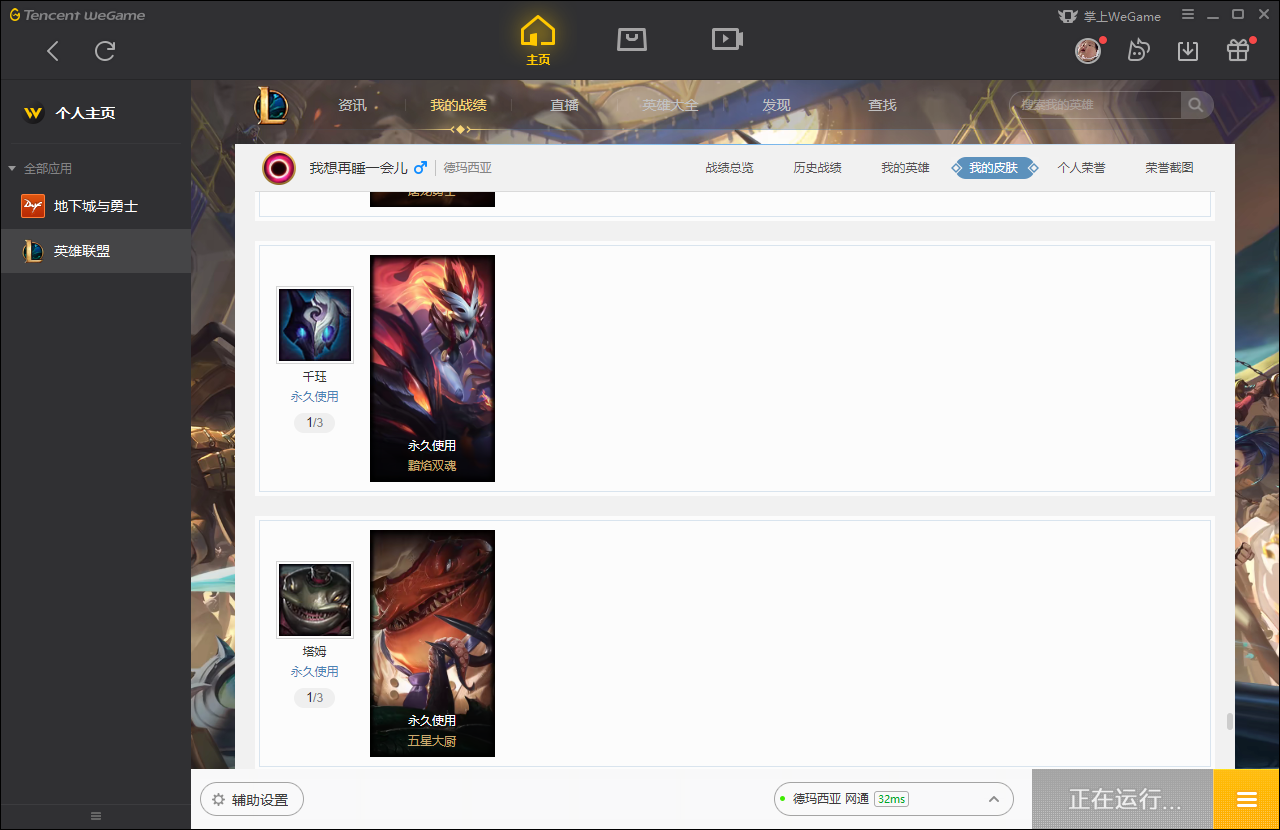Open the yellow game options menu
Image resolution: width=1280 pixels, height=830 pixels.
tap(1246, 800)
